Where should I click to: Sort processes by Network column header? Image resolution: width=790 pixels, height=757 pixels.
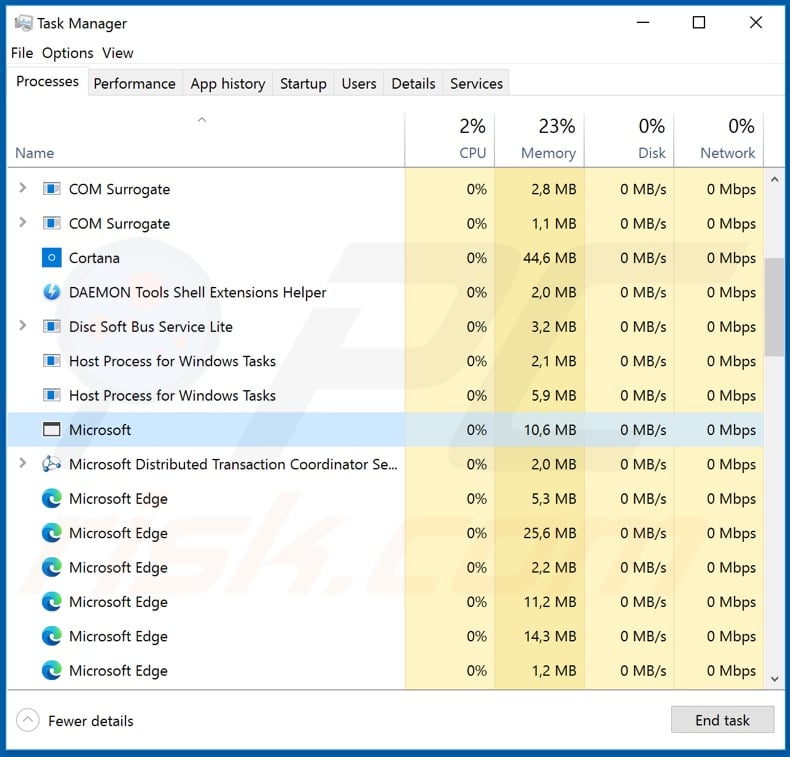point(718,140)
